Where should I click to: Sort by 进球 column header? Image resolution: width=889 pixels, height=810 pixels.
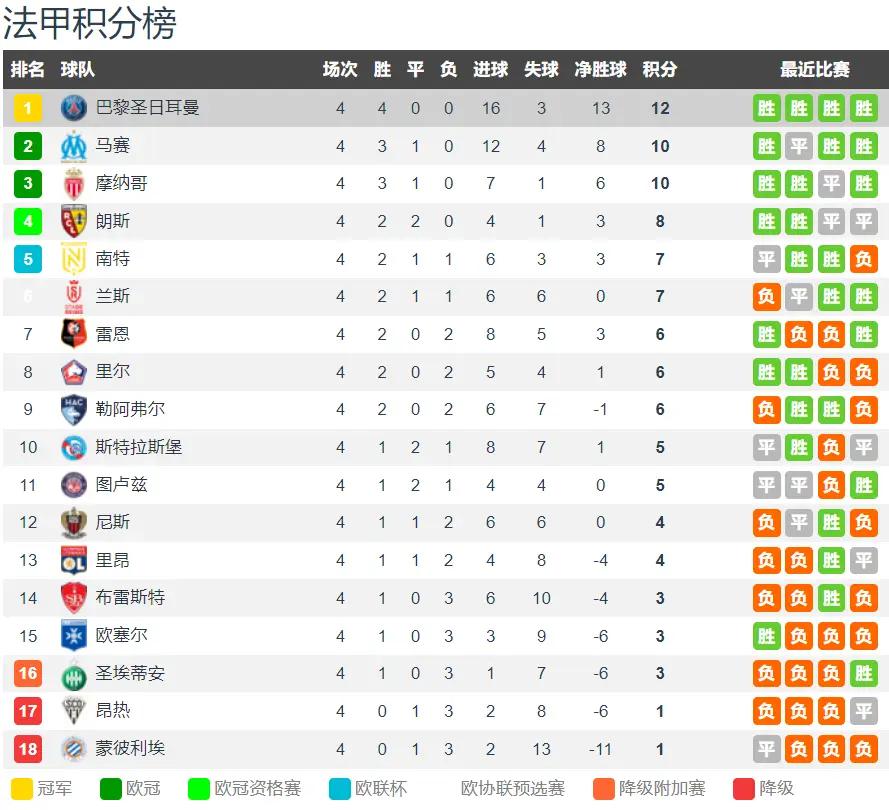click(490, 69)
